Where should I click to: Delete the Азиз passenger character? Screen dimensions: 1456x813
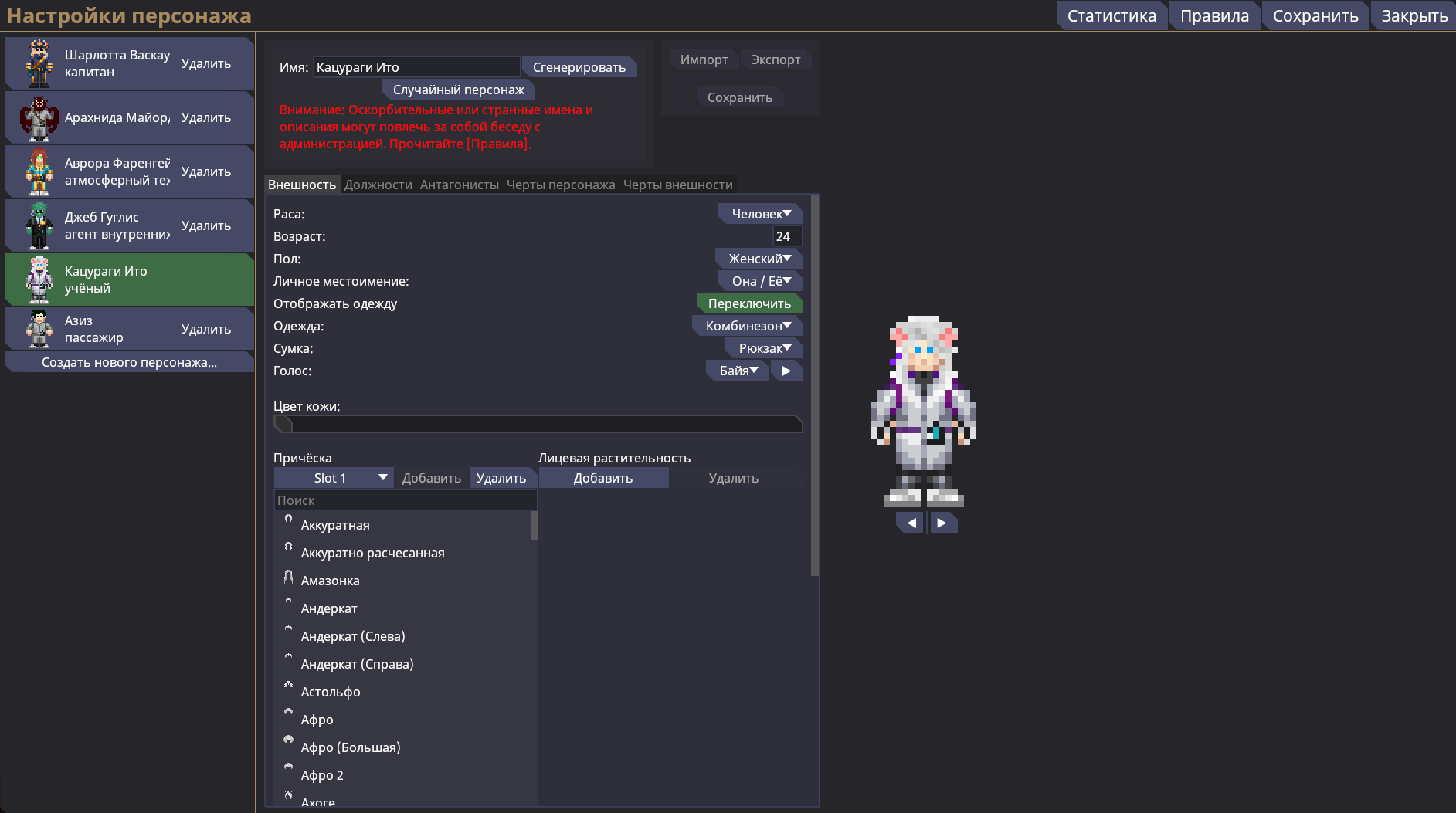click(x=205, y=329)
